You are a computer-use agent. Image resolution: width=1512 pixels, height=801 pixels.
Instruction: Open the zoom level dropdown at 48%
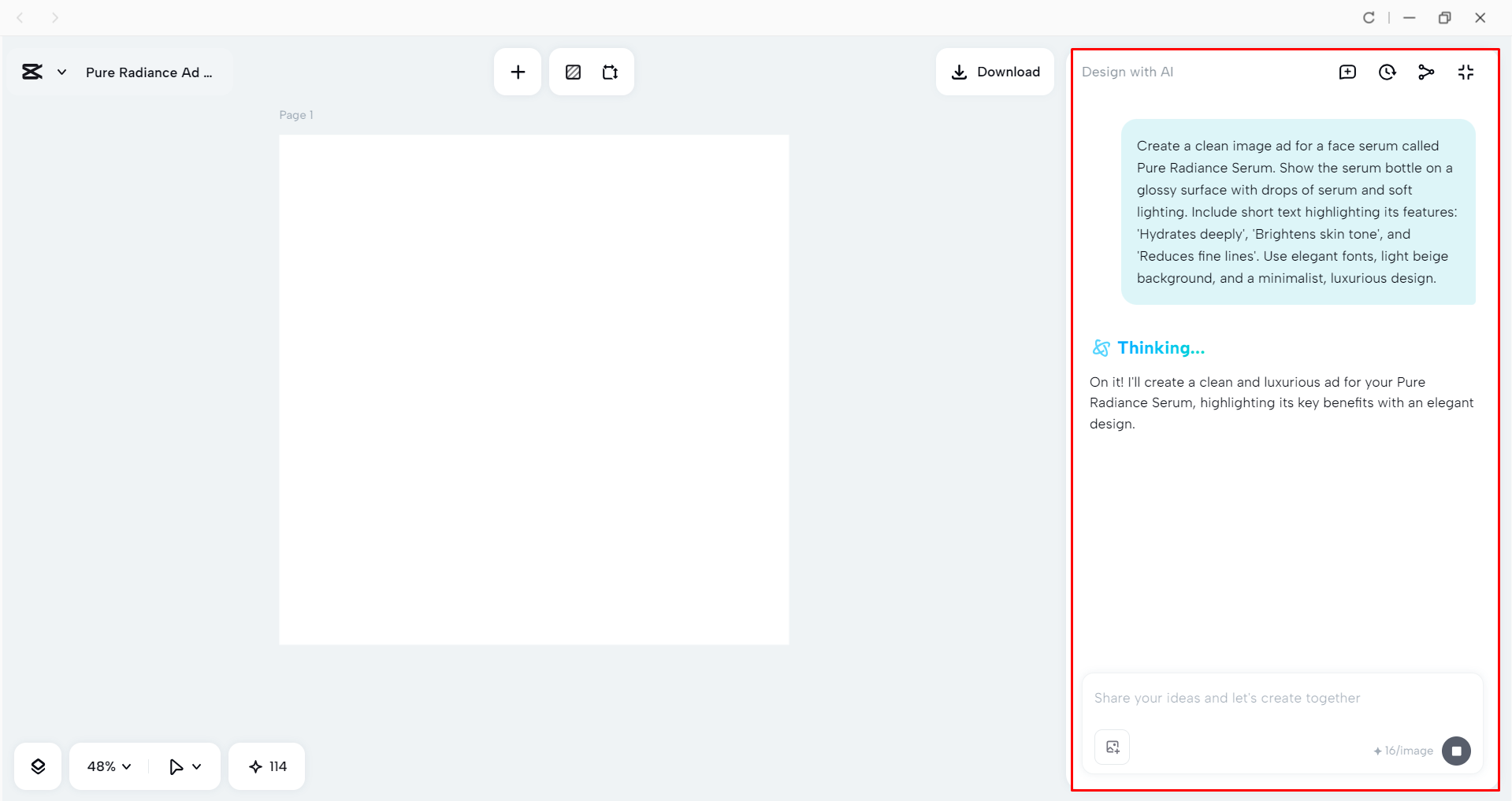pos(106,766)
